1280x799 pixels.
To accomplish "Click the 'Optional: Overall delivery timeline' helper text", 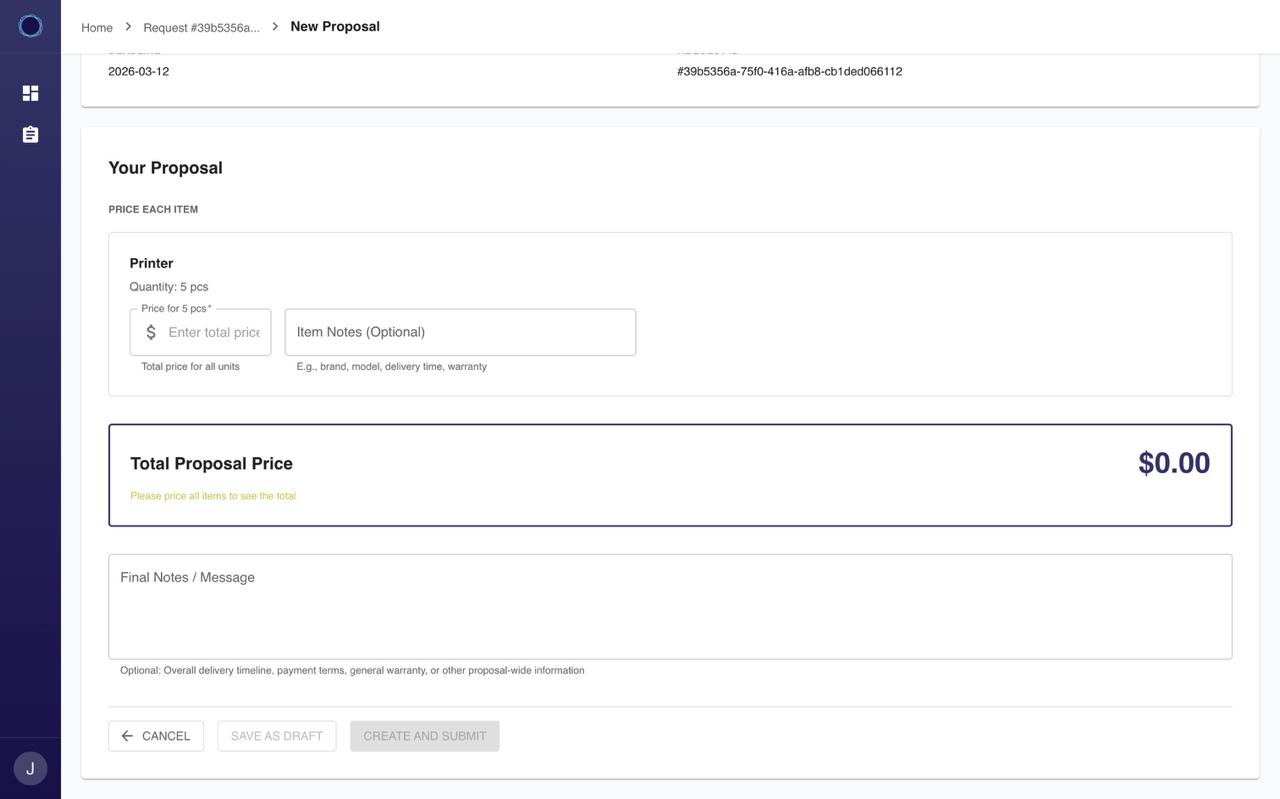I will point(352,671).
